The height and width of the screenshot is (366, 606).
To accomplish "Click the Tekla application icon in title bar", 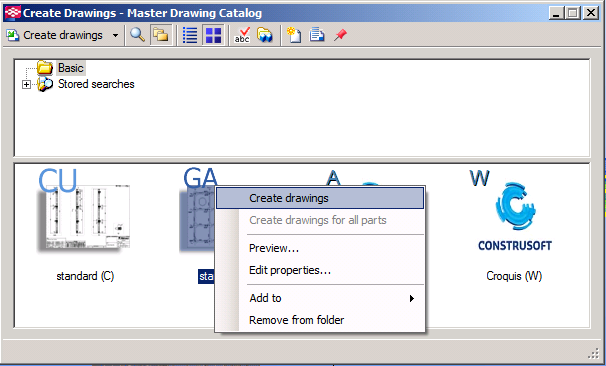I will coord(12,13).
